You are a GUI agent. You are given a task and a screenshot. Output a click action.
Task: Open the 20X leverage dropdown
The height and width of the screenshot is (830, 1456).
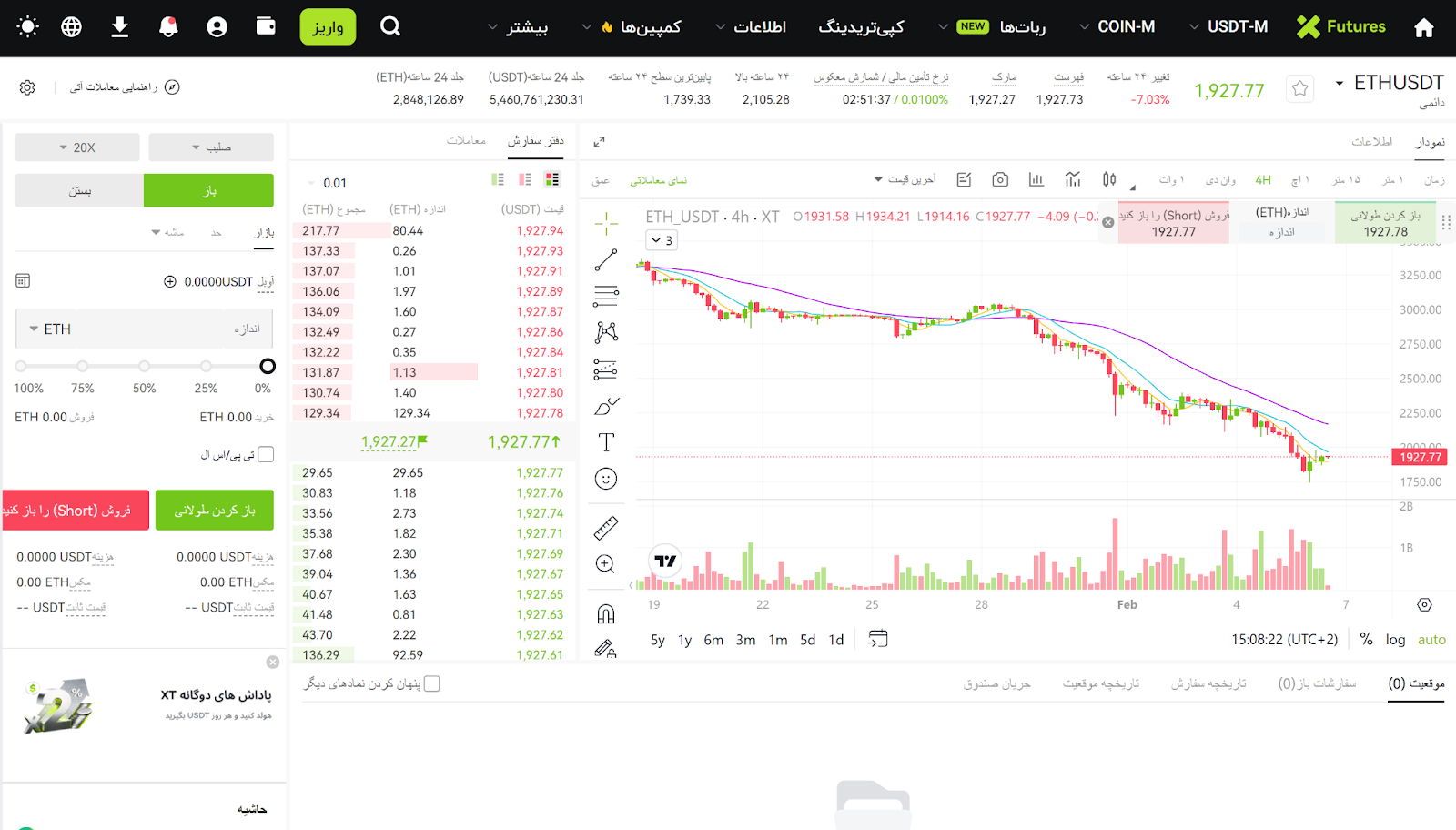[77, 147]
